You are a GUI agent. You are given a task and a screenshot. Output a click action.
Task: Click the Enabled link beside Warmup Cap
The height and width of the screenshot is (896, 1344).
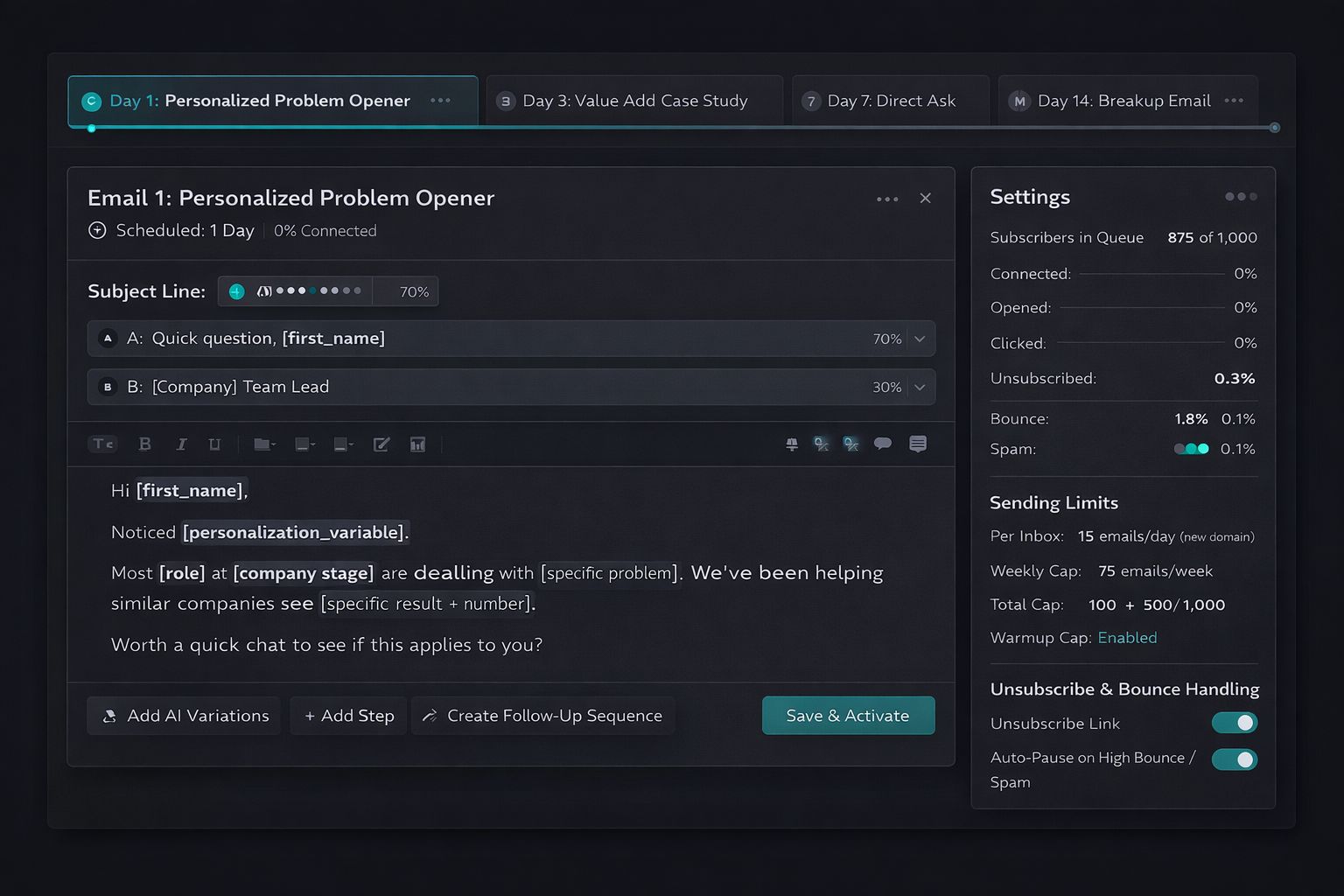point(1127,638)
